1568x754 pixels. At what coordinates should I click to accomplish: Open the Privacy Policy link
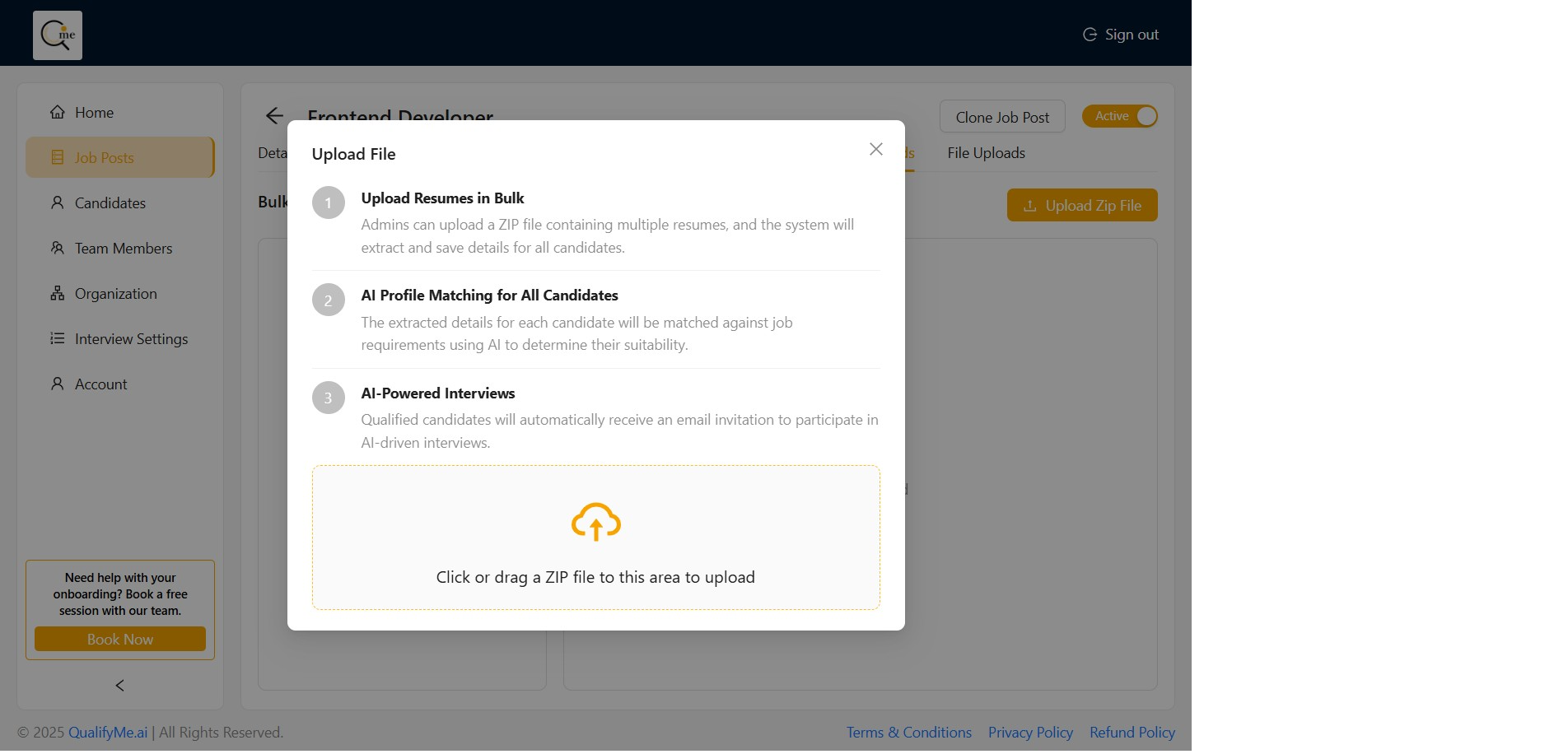[1030, 733]
